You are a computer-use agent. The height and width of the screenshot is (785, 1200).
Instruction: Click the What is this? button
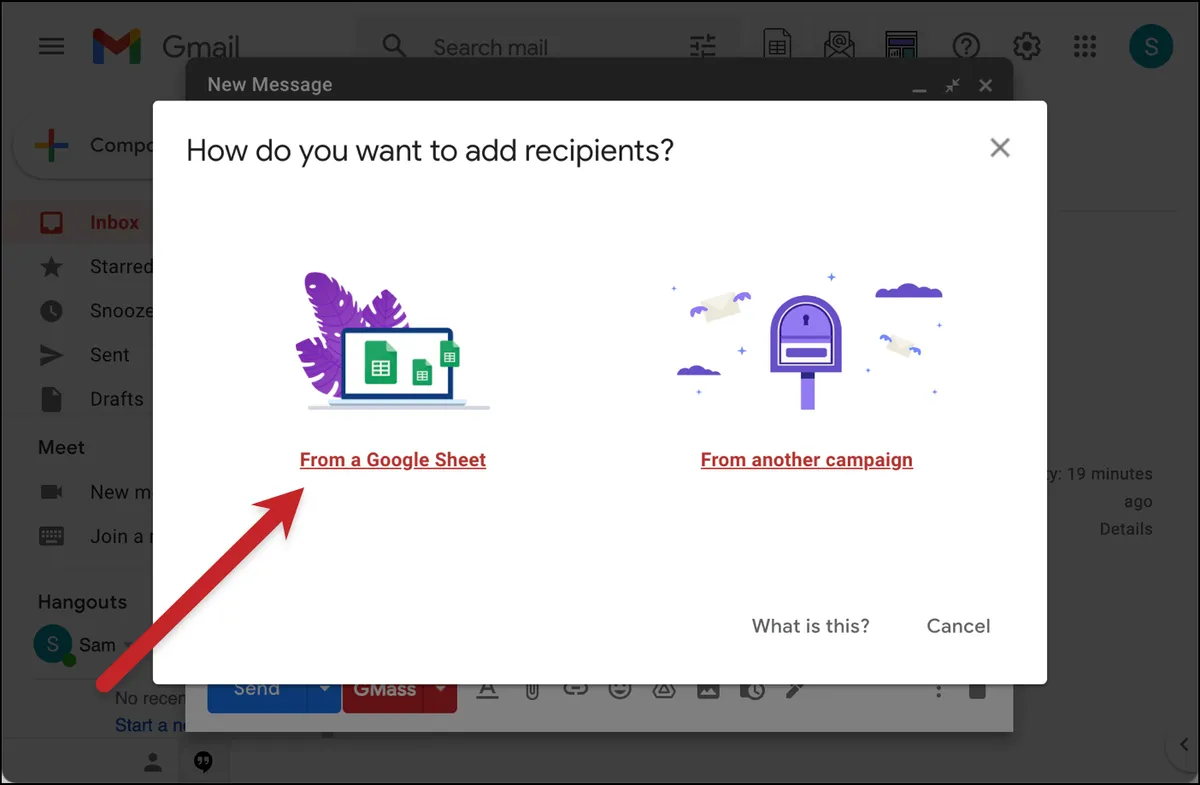(x=811, y=626)
